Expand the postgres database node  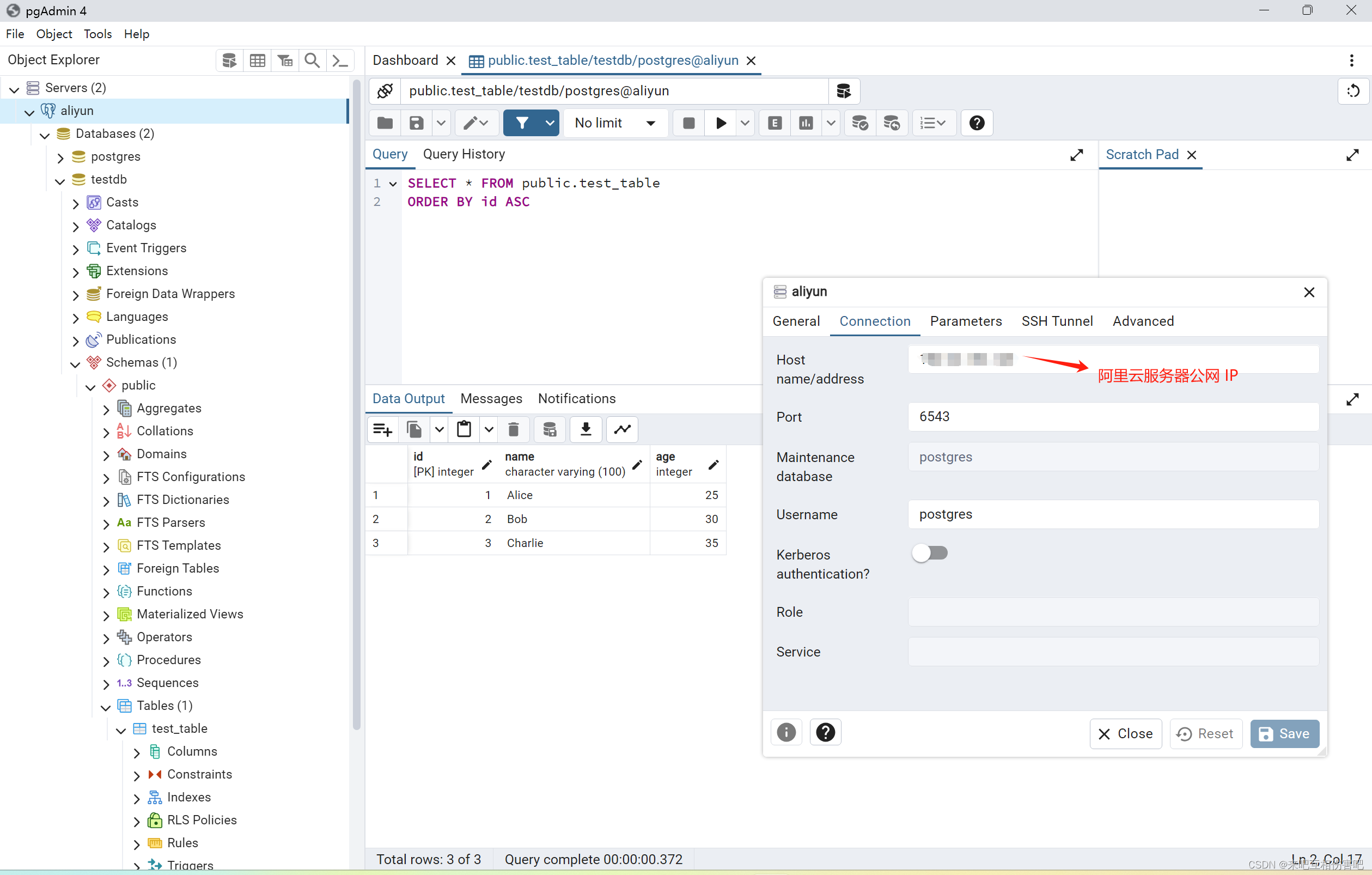coord(60,157)
